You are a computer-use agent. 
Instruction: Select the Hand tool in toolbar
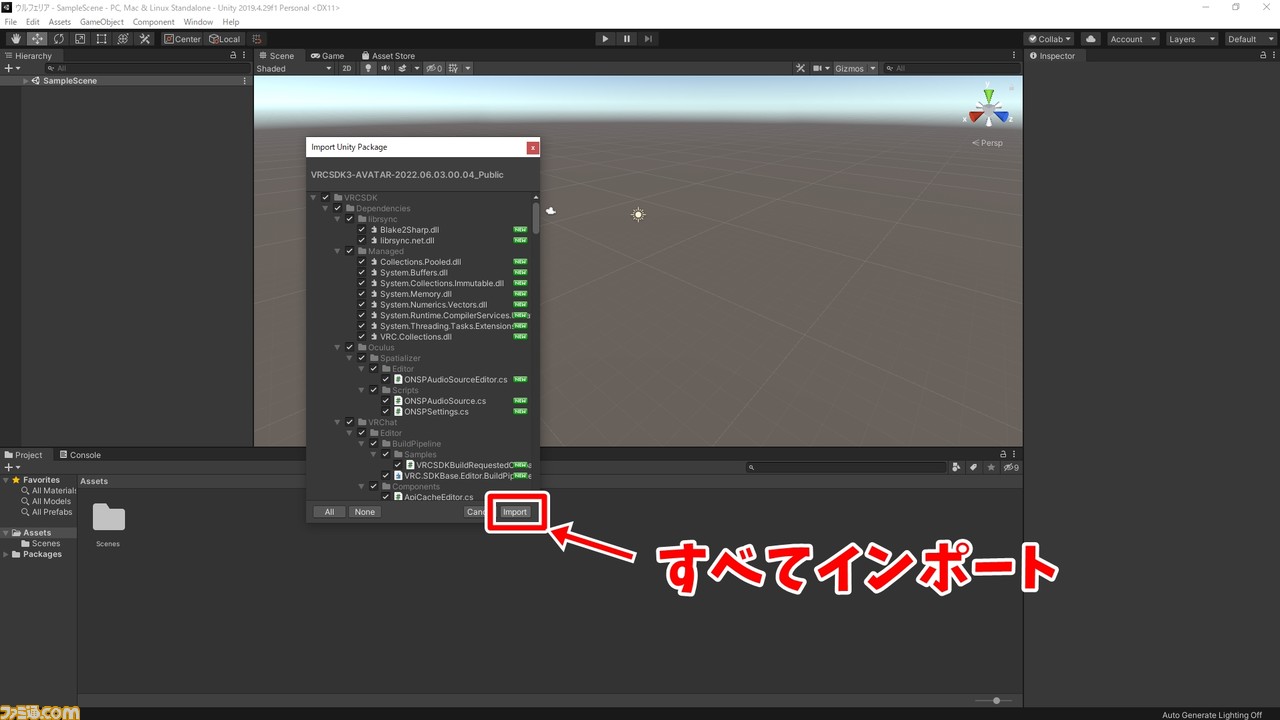click(16, 39)
